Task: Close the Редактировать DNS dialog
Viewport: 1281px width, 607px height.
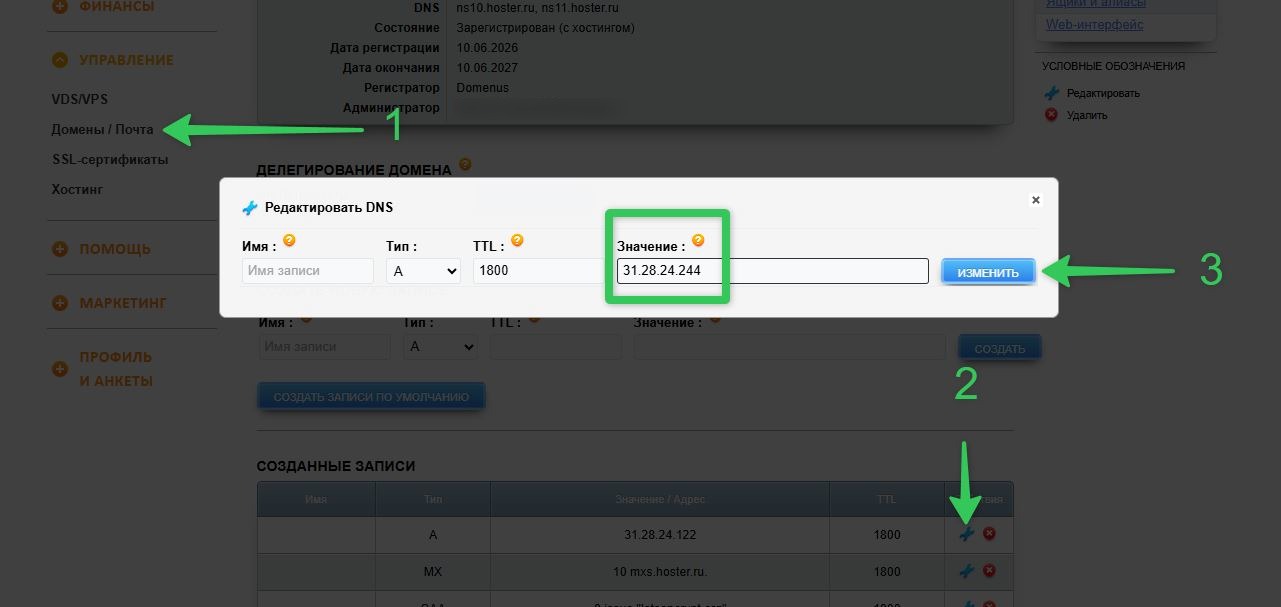Action: 1036,200
